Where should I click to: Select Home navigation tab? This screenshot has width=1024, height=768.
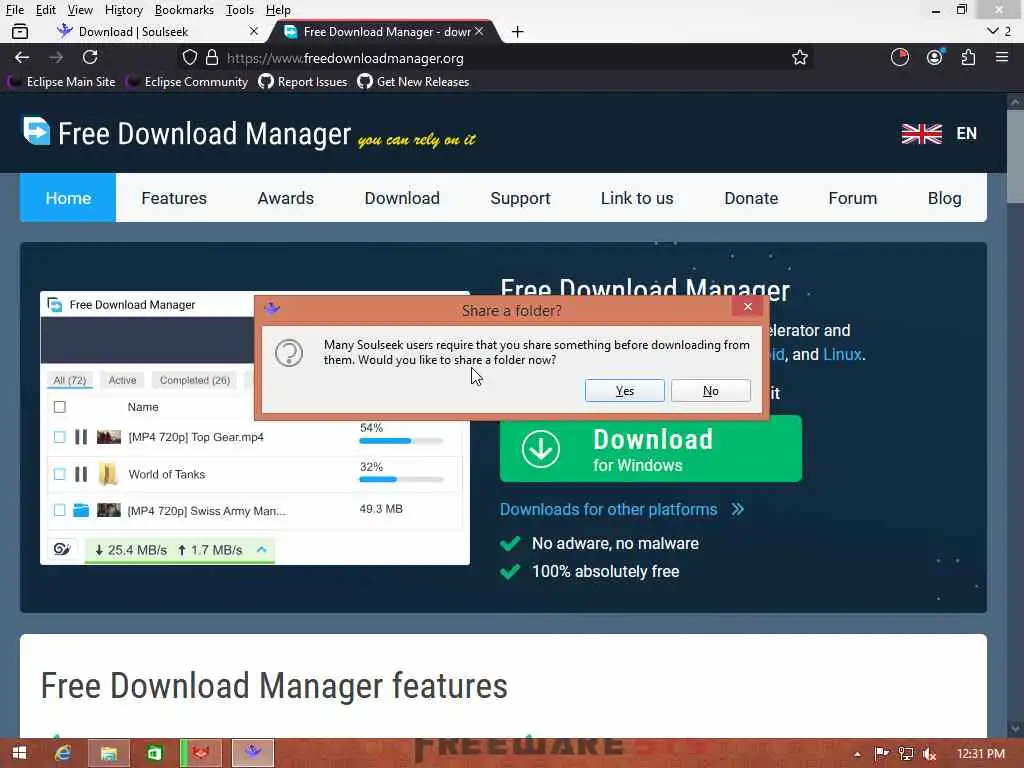click(x=68, y=198)
